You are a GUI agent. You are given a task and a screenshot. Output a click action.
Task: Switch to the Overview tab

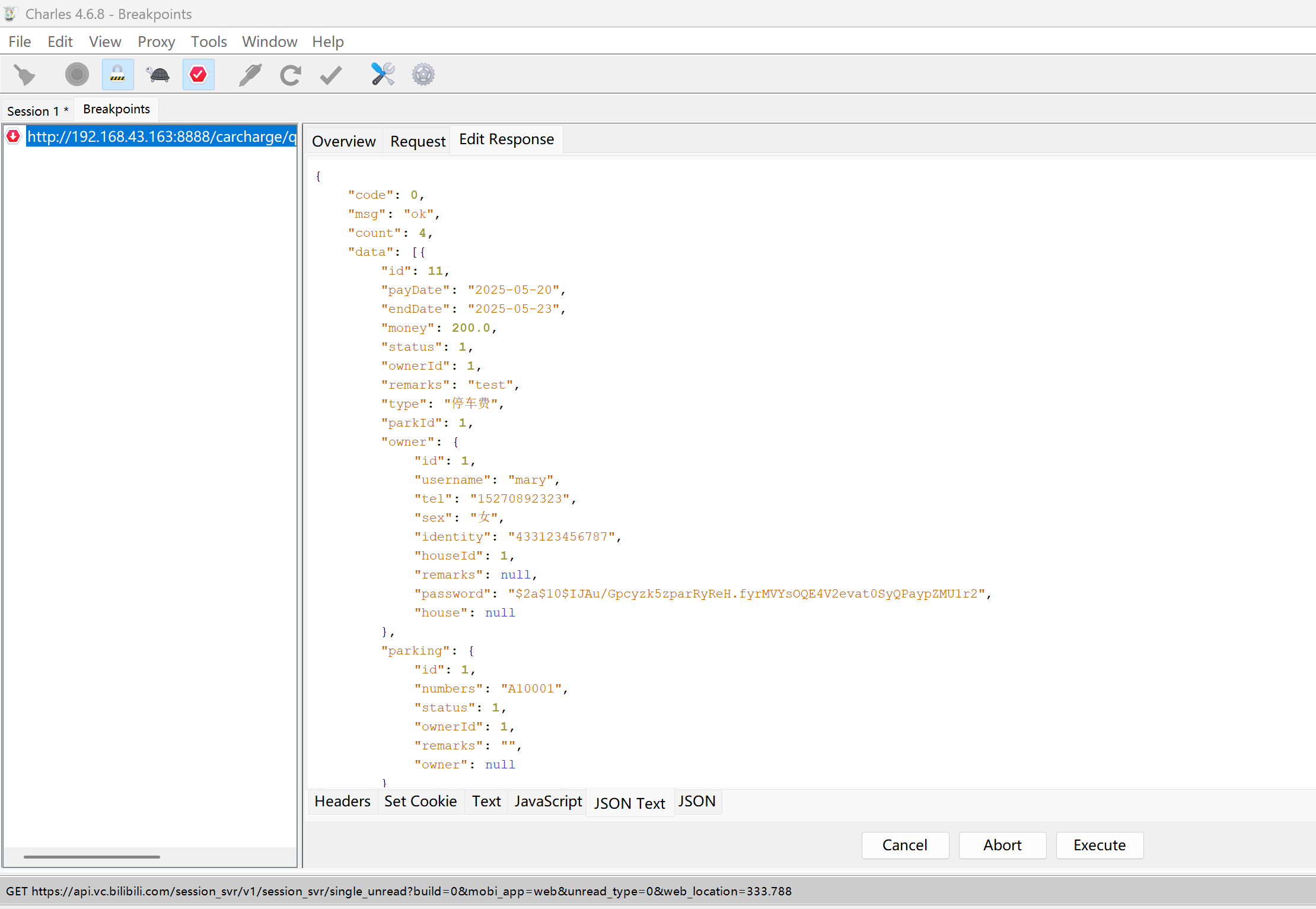pyautogui.click(x=344, y=141)
